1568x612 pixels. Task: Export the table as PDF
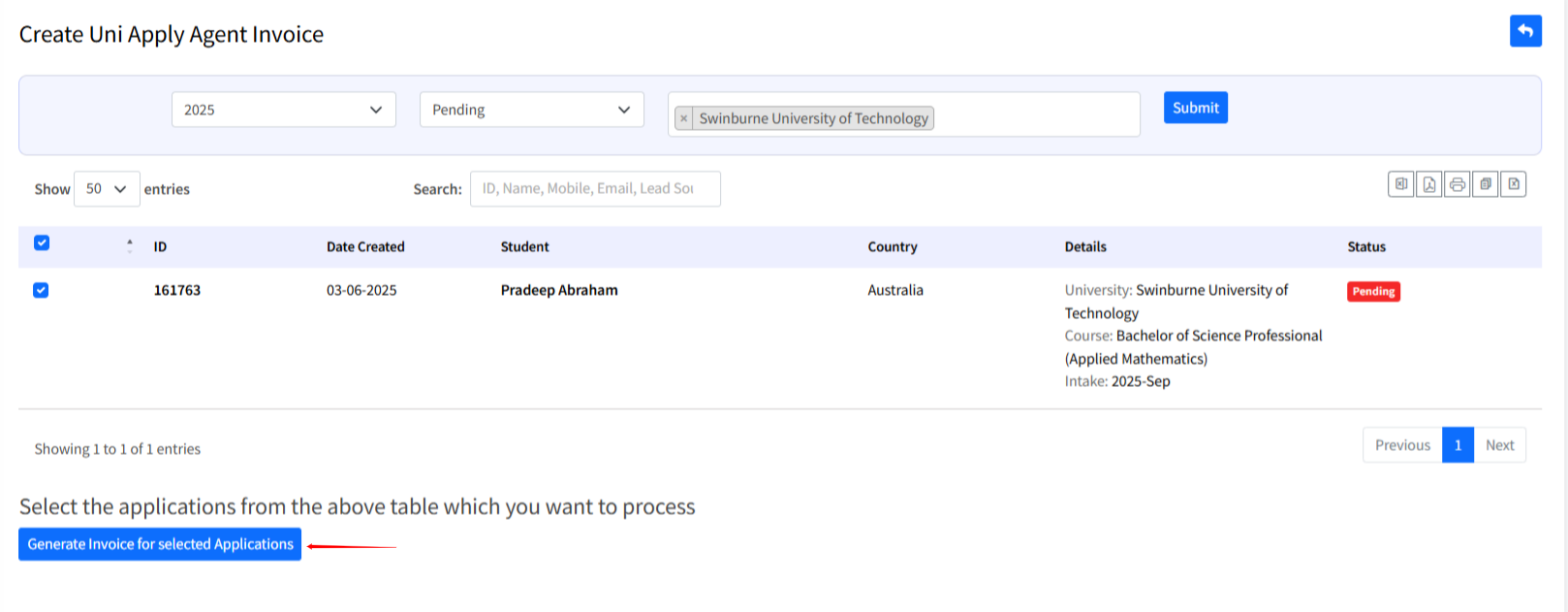pos(1428,184)
